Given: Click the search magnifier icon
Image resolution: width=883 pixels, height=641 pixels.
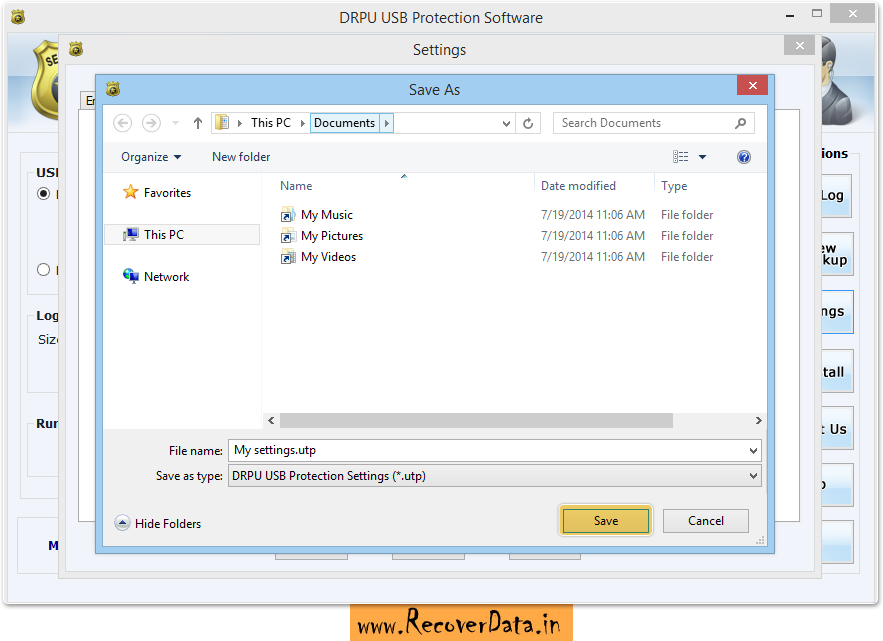Looking at the screenshot, I should click(x=741, y=123).
